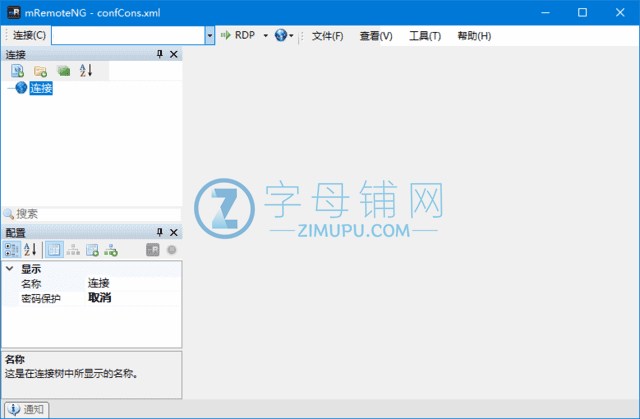
Task: Close the 连接 panel
Action: pyautogui.click(x=174, y=54)
